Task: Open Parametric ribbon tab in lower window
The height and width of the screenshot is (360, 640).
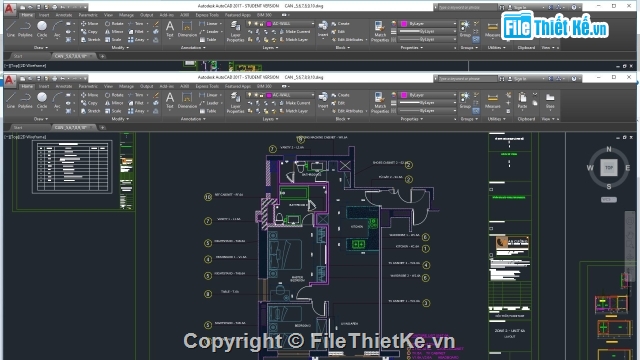Action: click(x=88, y=86)
